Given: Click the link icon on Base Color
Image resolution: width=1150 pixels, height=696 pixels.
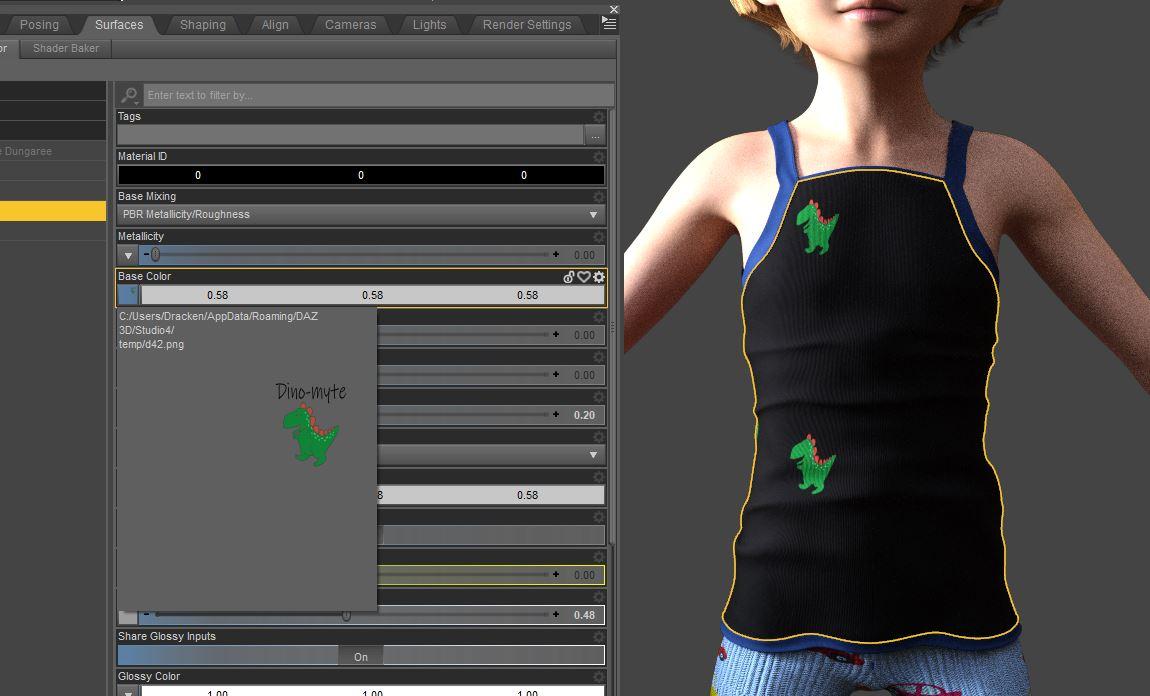Looking at the screenshot, I should [x=570, y=277].
